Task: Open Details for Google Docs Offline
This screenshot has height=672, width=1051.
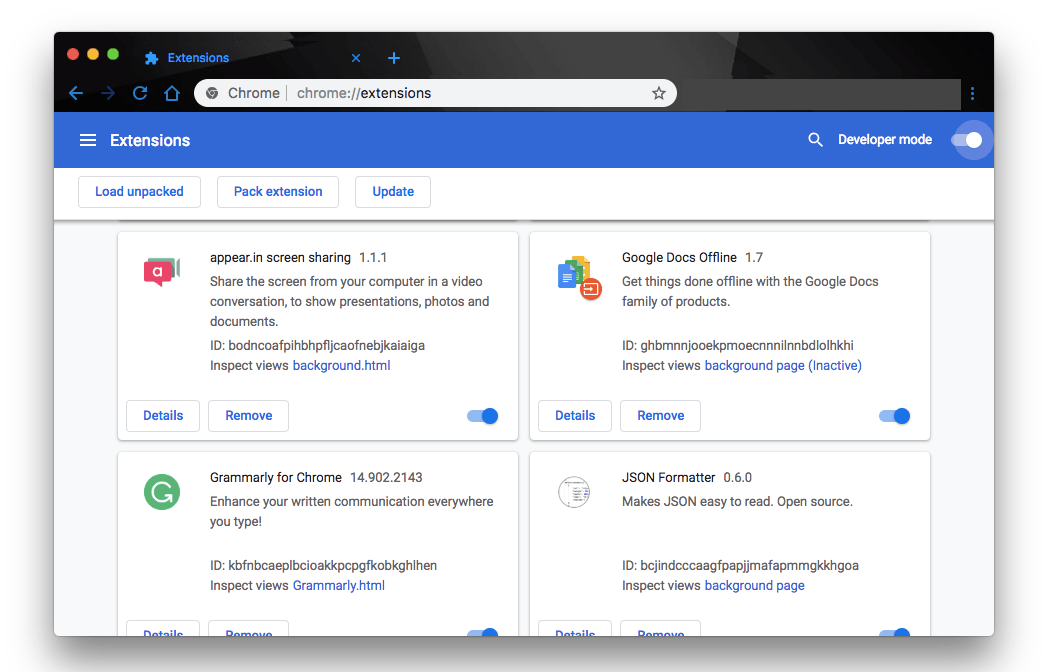Action: [x=575, y=415]
